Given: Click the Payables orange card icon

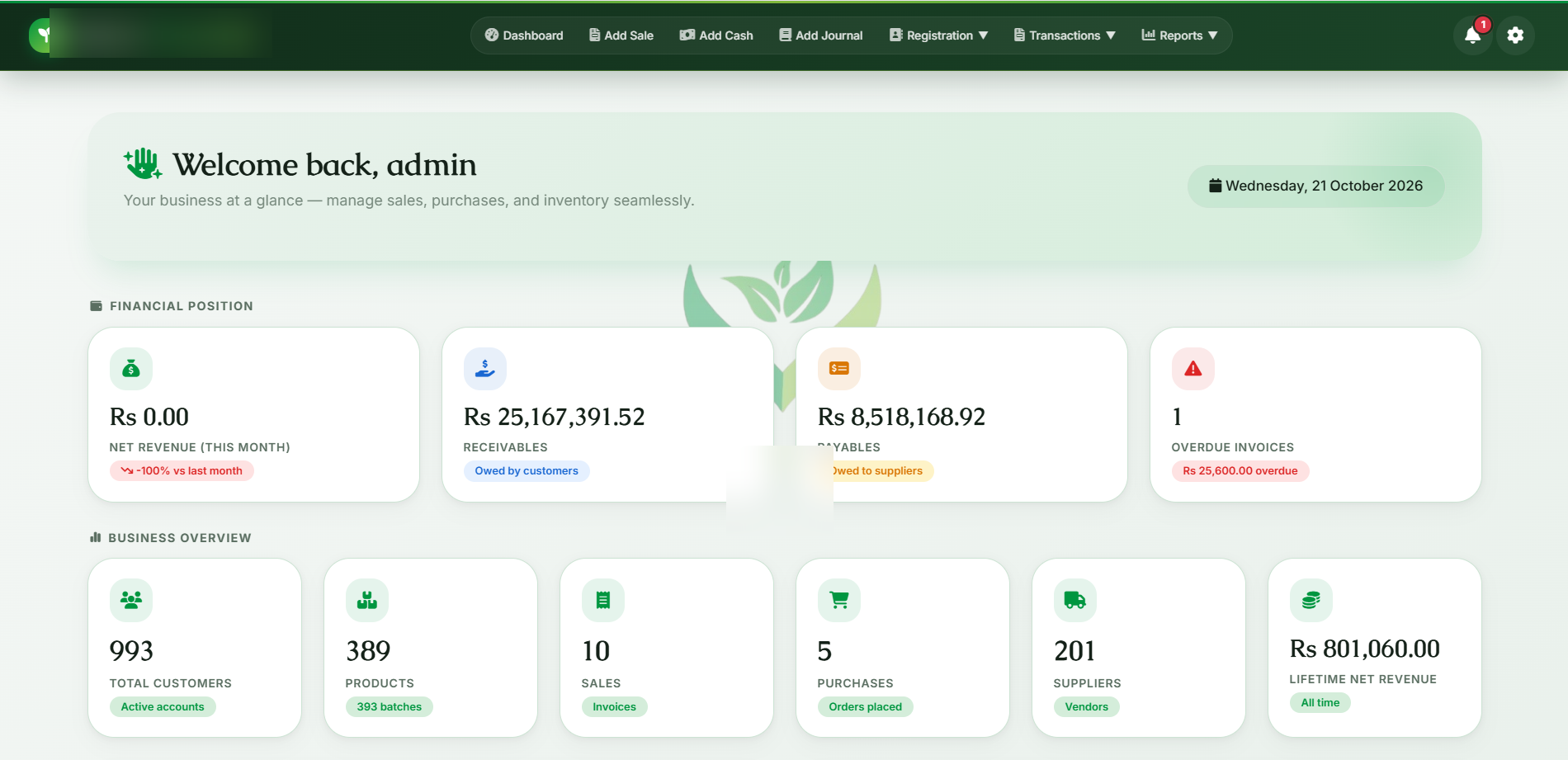Looking at the screenshot, I should click(x=839, y=369).
